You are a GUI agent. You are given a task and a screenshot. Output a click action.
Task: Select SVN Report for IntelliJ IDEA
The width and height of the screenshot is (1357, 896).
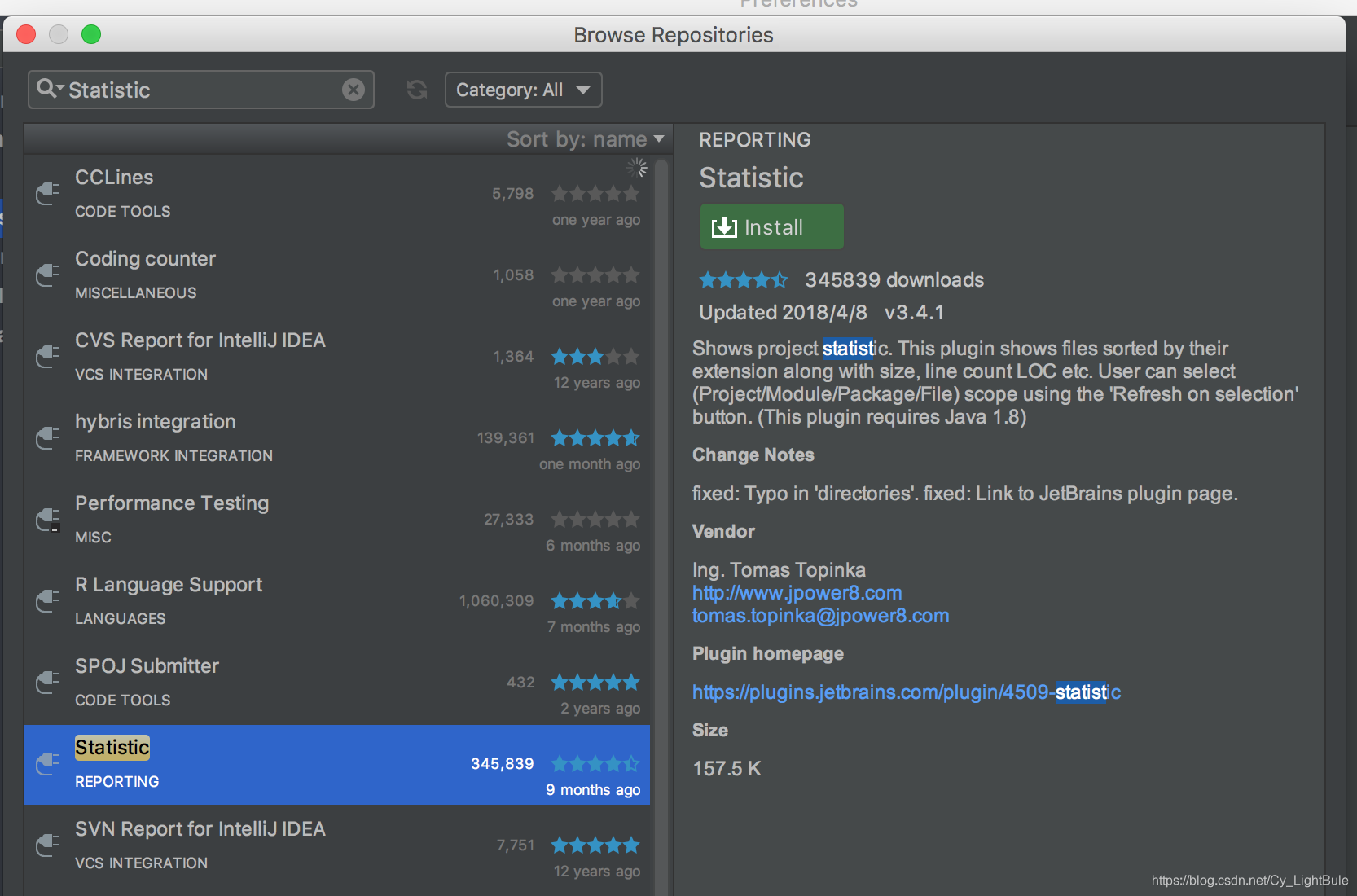[x=337, y=845]
